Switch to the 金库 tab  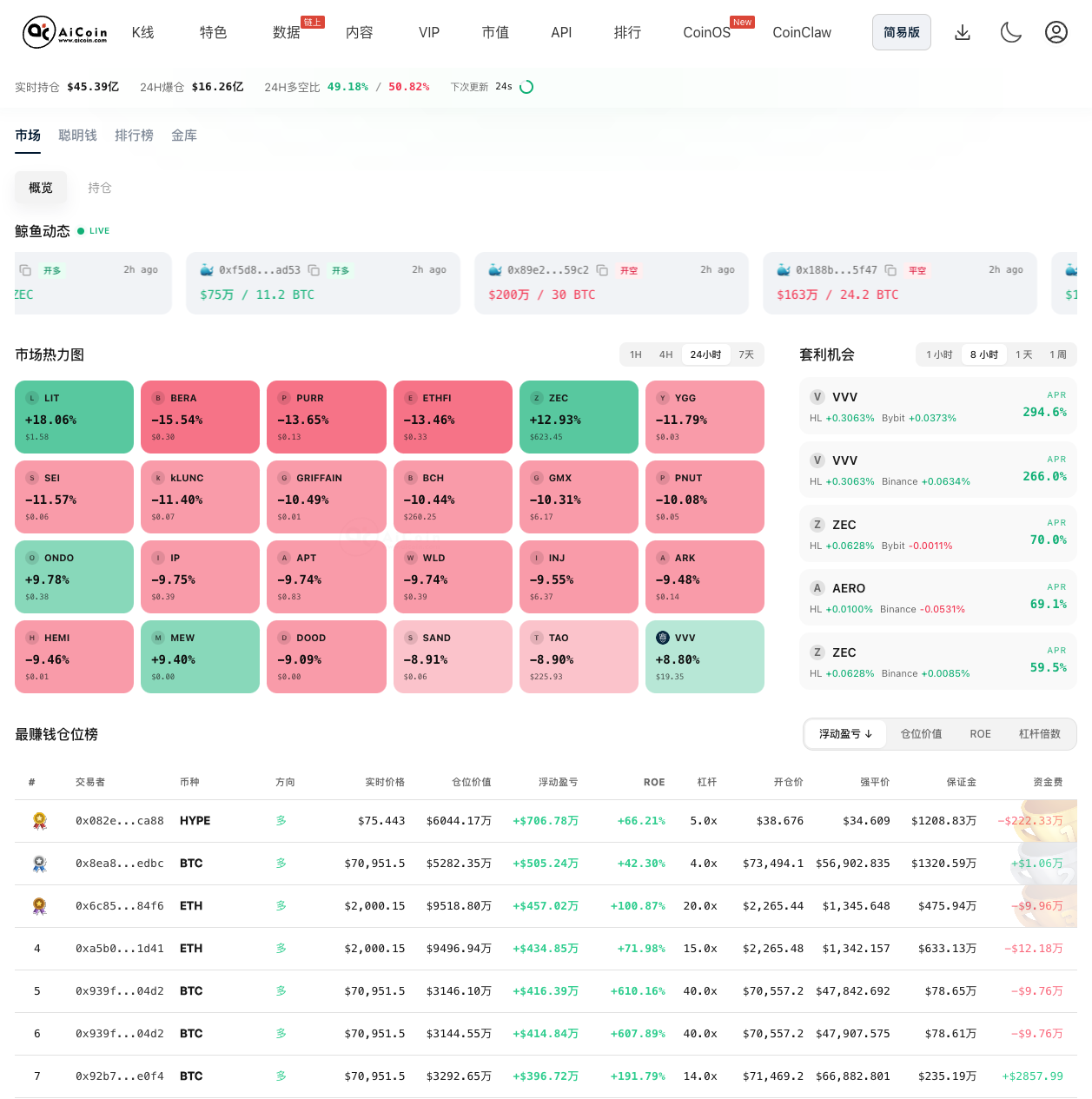click(184, 136)
